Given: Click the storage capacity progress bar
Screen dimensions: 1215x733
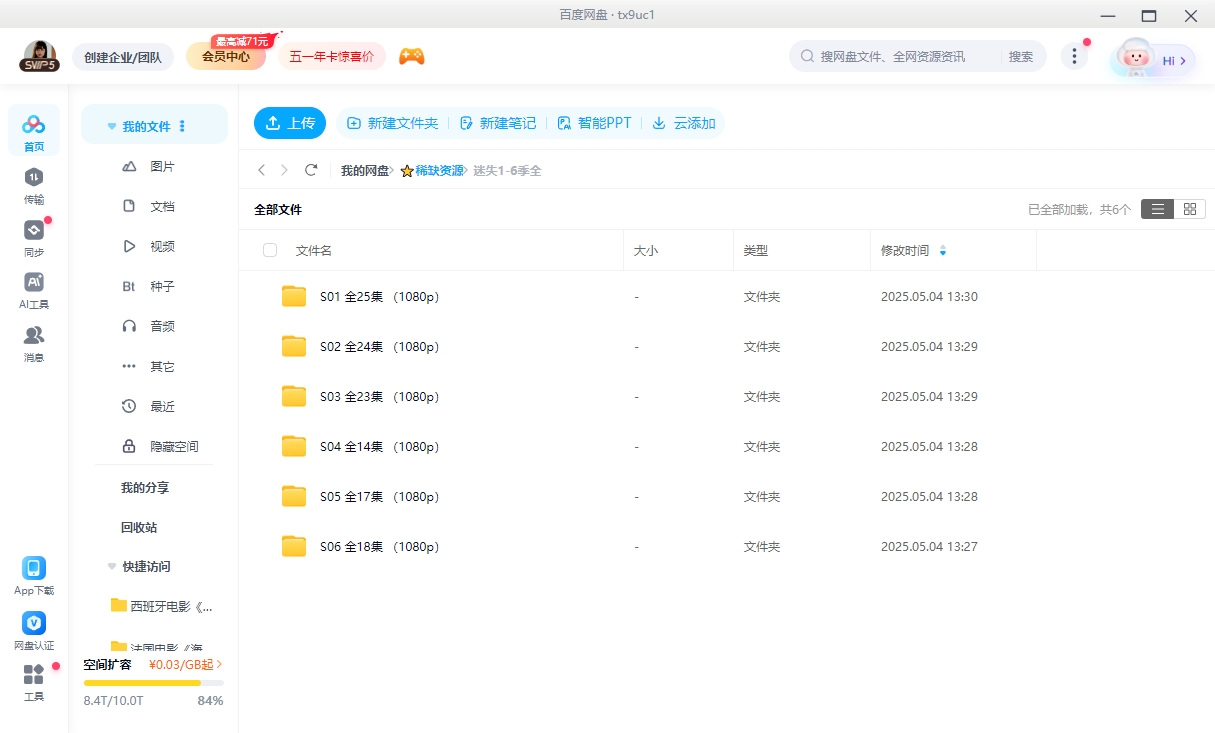Looking at the screenshot, I should point(153,683).
